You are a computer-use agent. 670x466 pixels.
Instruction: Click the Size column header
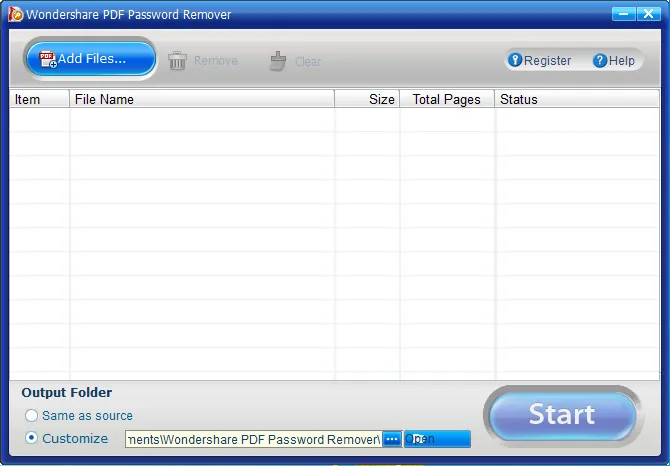click(x=367, y=99)
